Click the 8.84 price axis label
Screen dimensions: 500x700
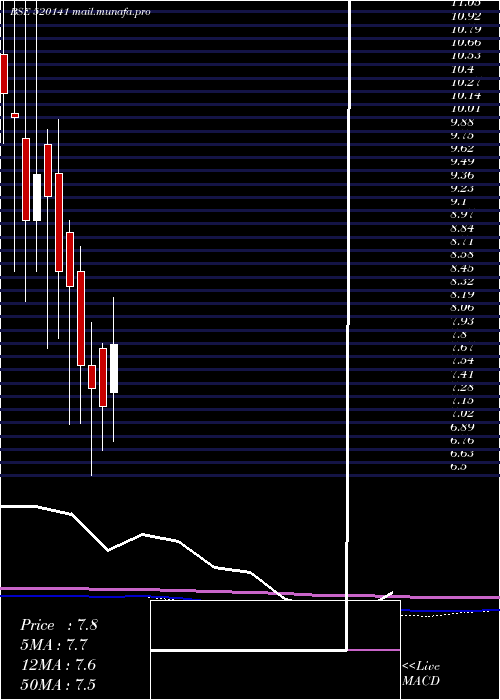pyautogui.click(x=462, y=229)
